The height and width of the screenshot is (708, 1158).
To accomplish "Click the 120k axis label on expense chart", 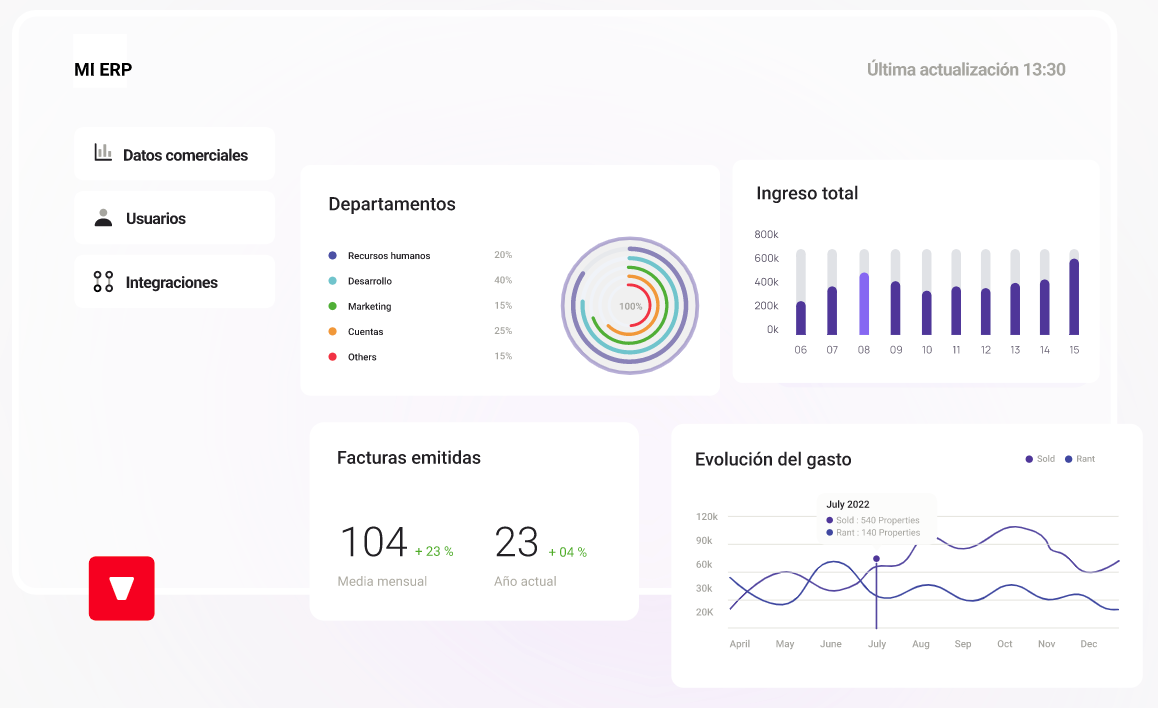I will pyautogui.click(x=707, y=517).
